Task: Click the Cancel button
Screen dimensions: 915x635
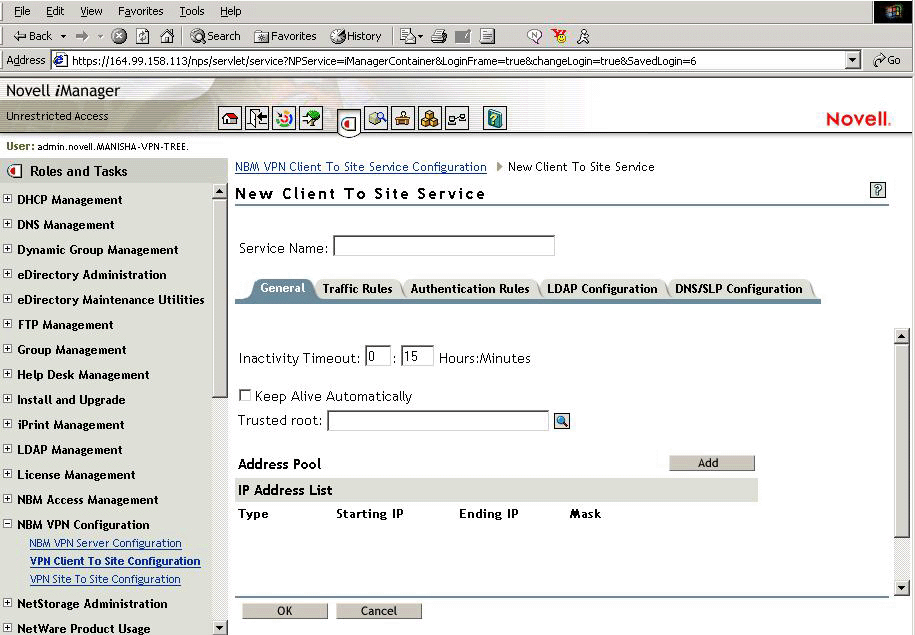Action: [379, 610]
